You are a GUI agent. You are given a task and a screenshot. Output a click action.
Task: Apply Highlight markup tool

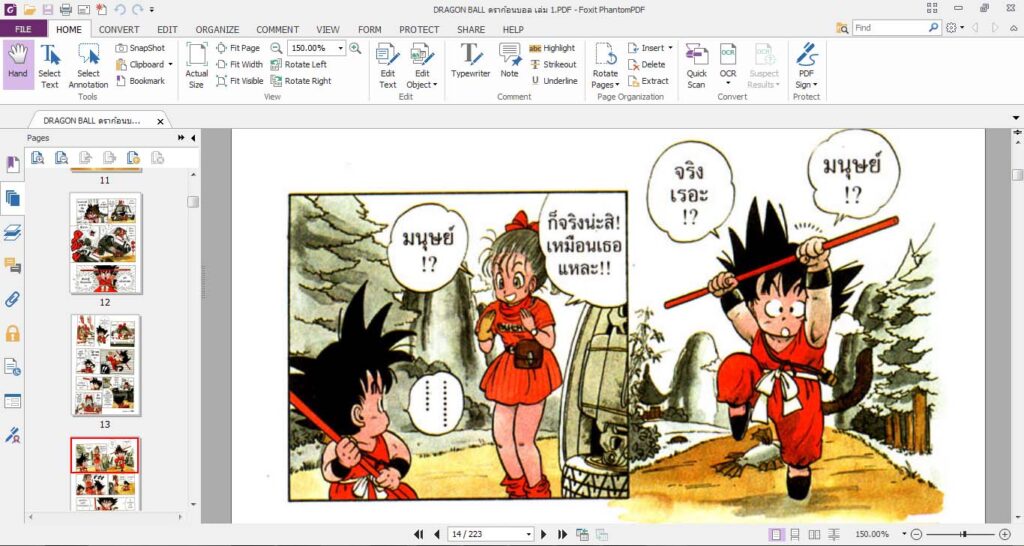point(552,48)
